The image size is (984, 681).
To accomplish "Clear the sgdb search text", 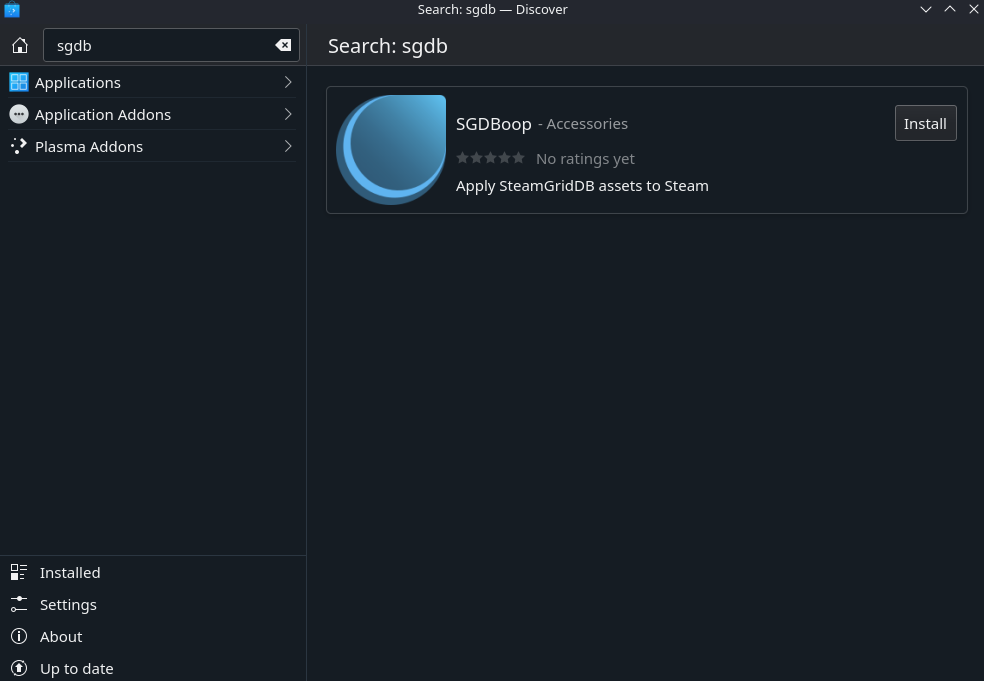I will tap(283, 45).
